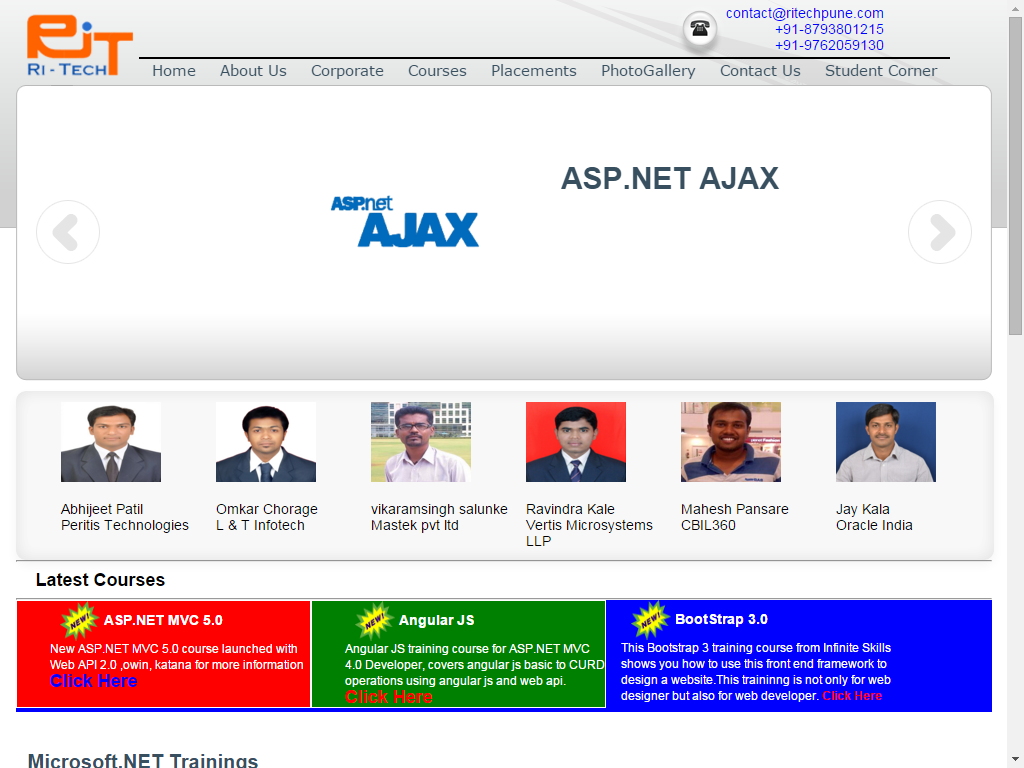
Task: Select Abhijeet Patil's photo
Action: pyautogui.click(x=111, y=442)
